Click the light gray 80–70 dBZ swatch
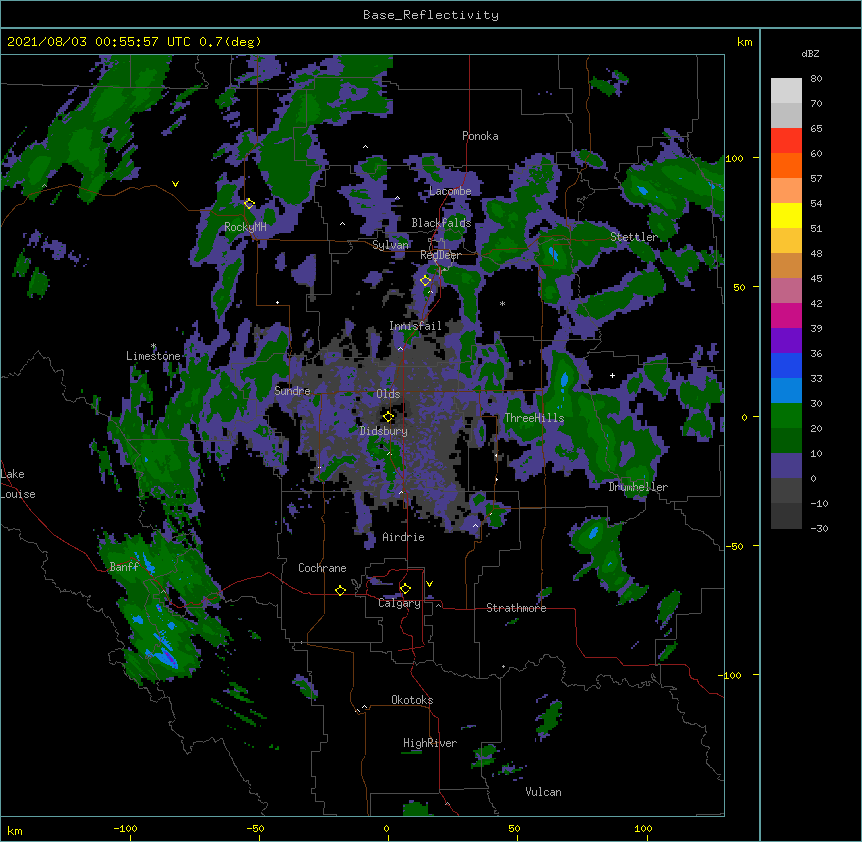The height and width of the screenshot is (842, 862). [x=786, y=91]
